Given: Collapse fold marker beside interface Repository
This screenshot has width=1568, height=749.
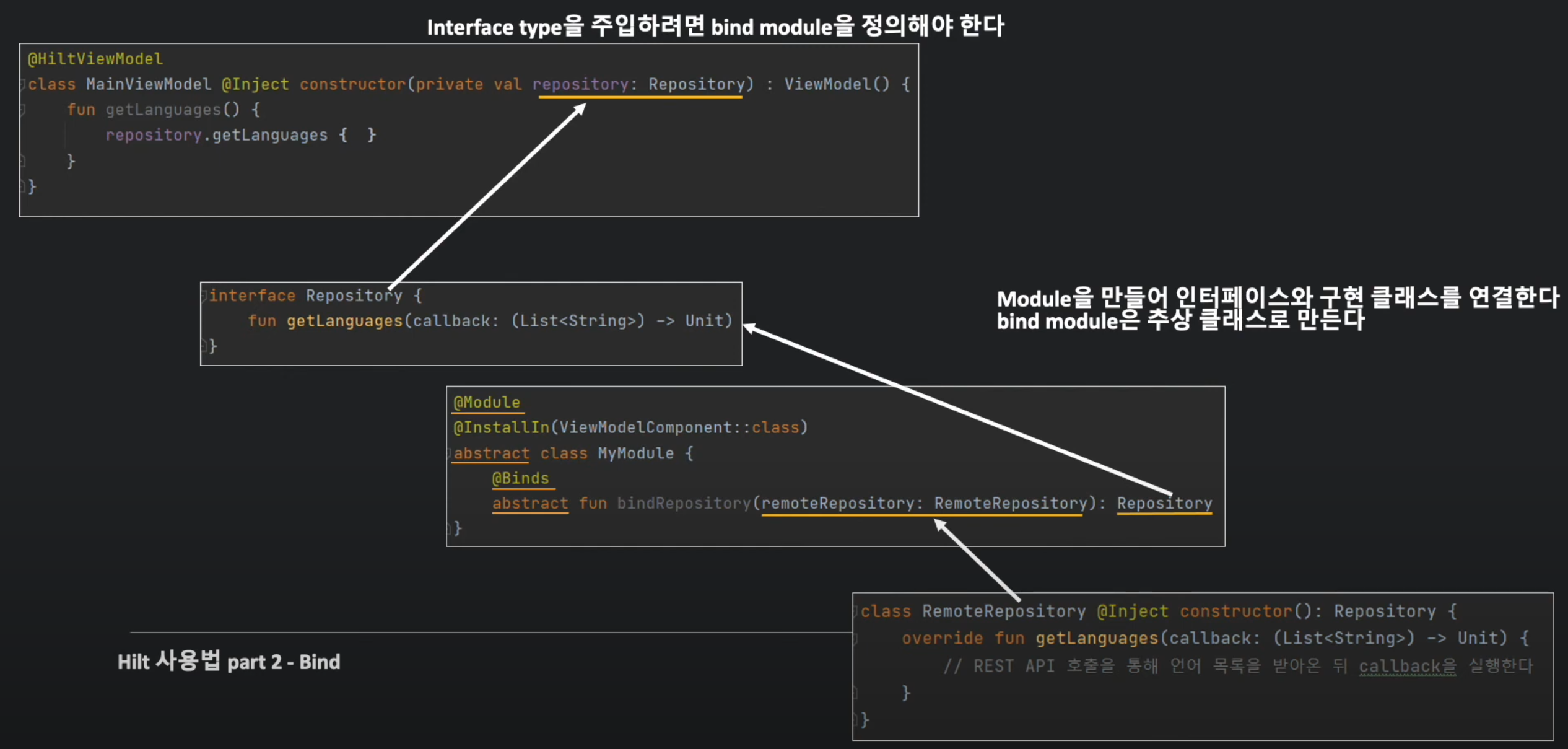Looking at the screenshot, I should point(204,296).
